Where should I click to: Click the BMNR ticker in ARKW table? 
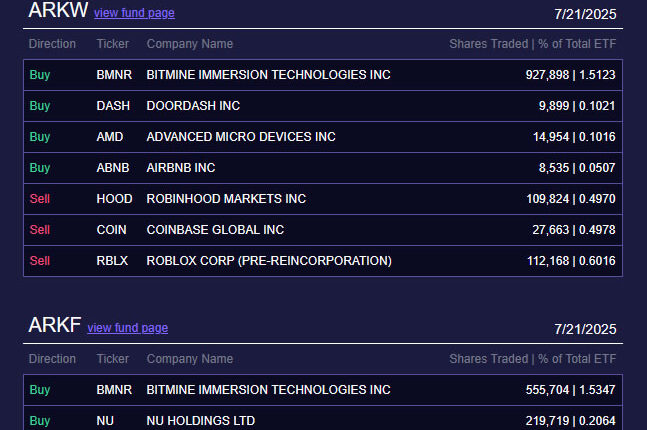(x=113, y=75)
